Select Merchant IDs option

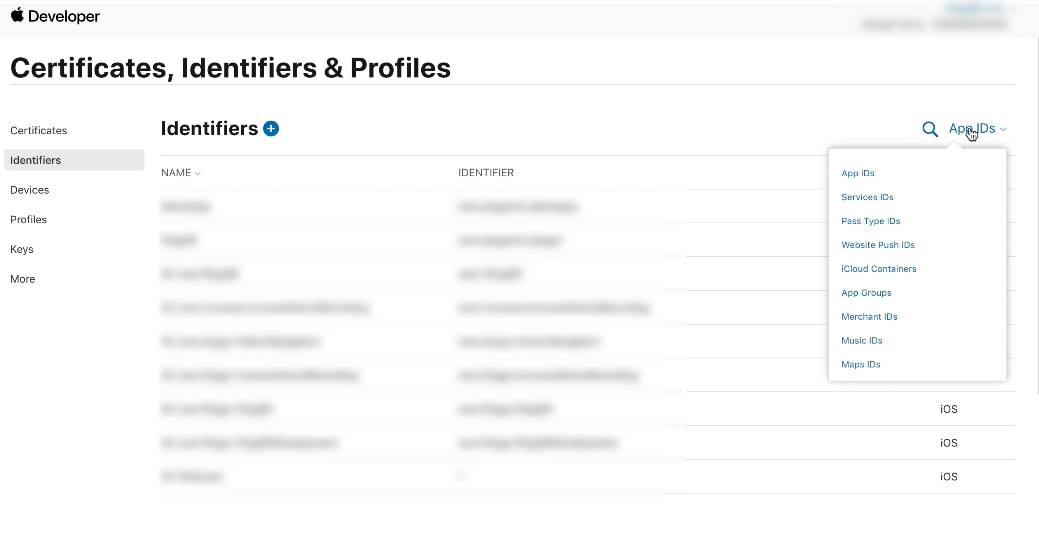(869, 317)
